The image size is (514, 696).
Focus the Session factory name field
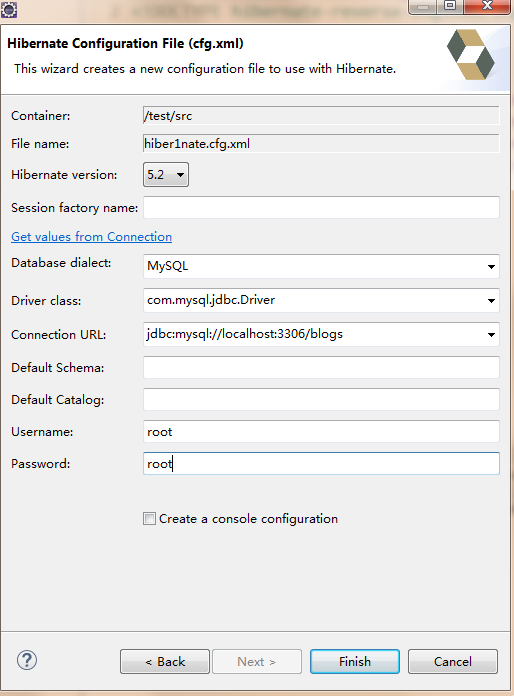[321, 207]
